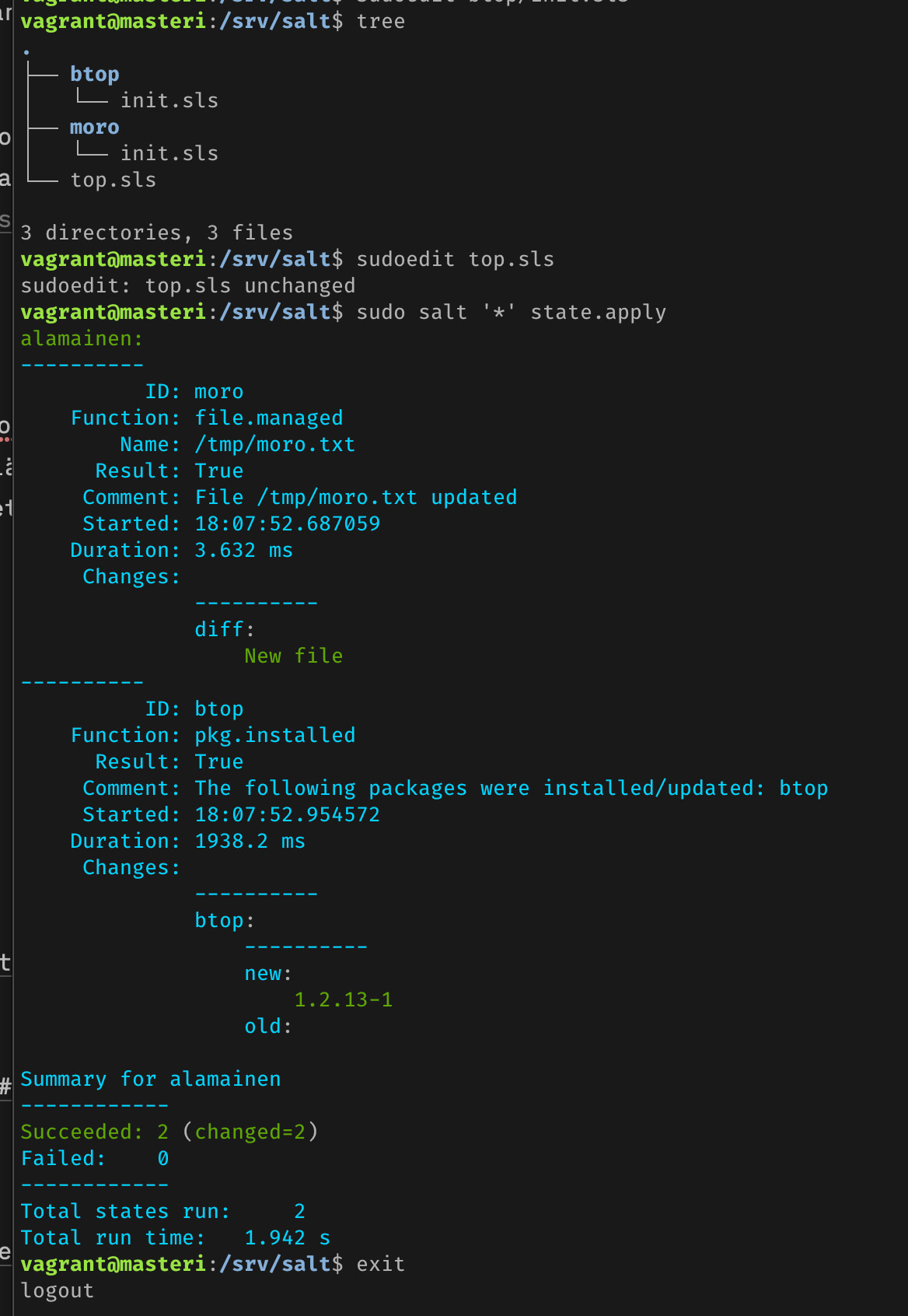Screen dimensions: 908x1316
Task: Click the "3 directories, 3 files" line
Action: [x=156, y=233]
